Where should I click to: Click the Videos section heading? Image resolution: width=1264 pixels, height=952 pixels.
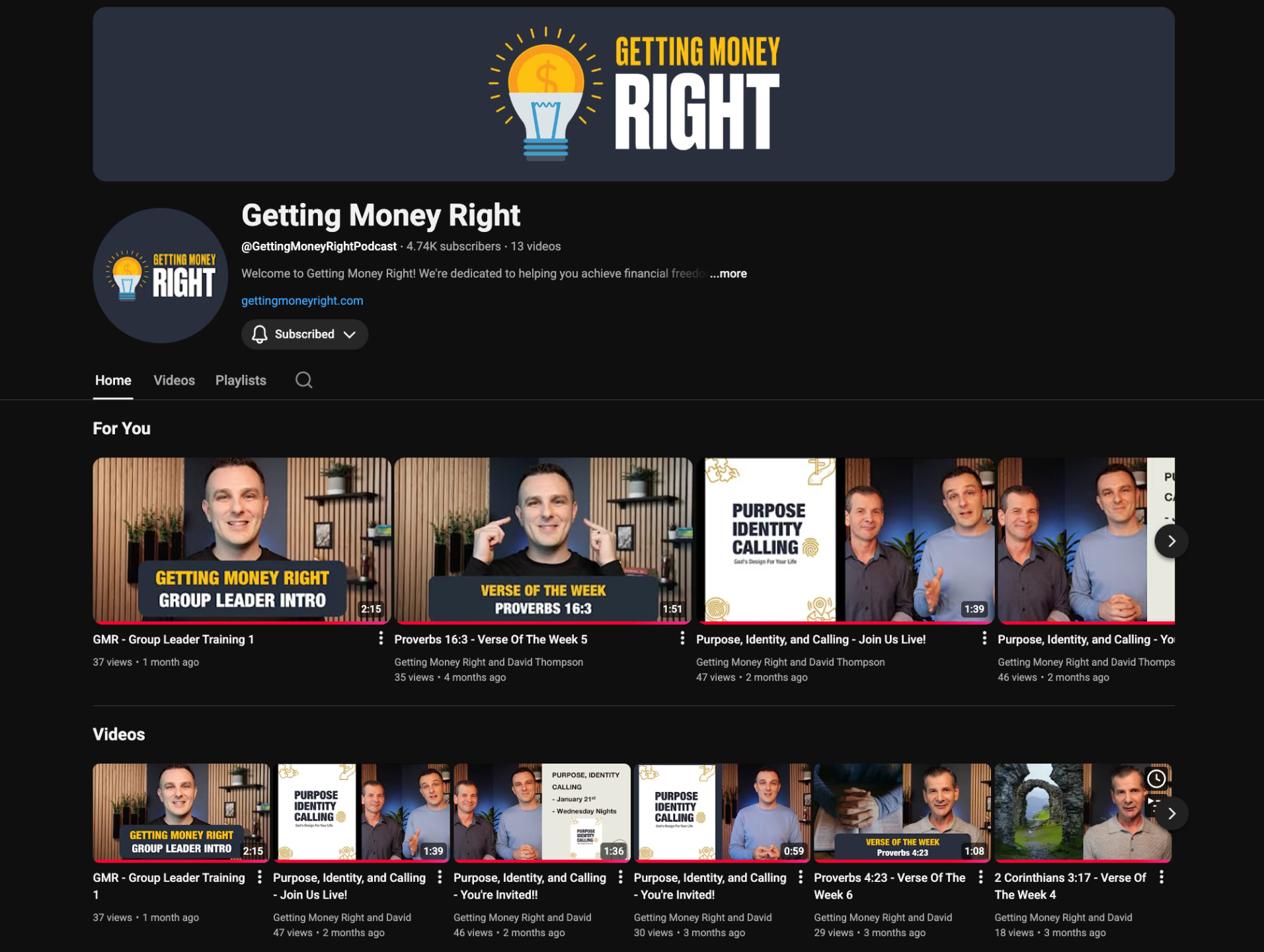click(x=119, y=734)
